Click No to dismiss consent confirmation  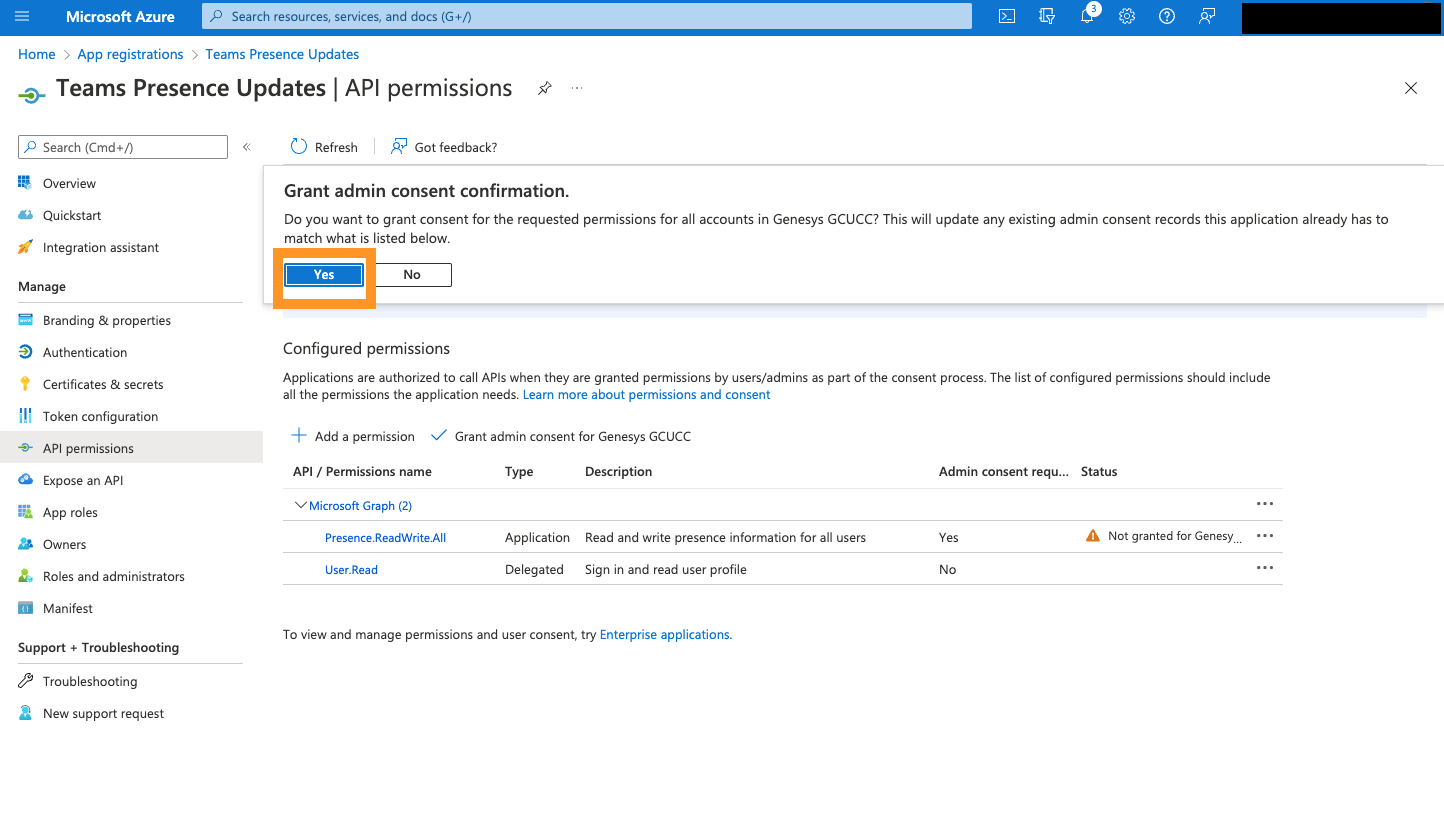[411, 274]
